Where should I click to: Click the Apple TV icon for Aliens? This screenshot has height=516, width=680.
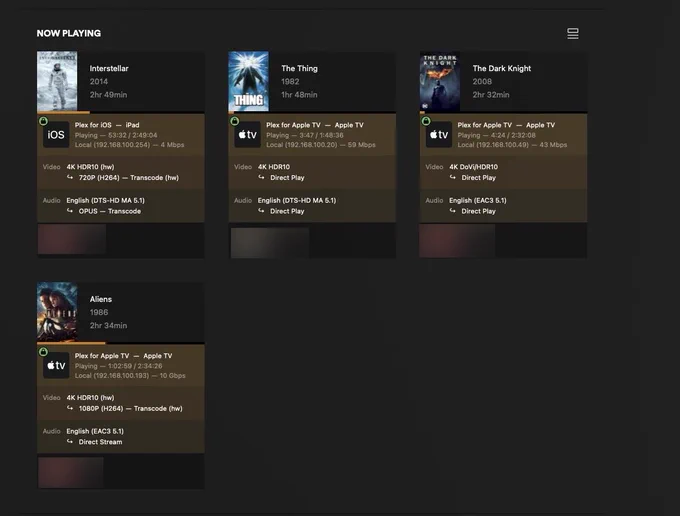[x=56, y=366]
